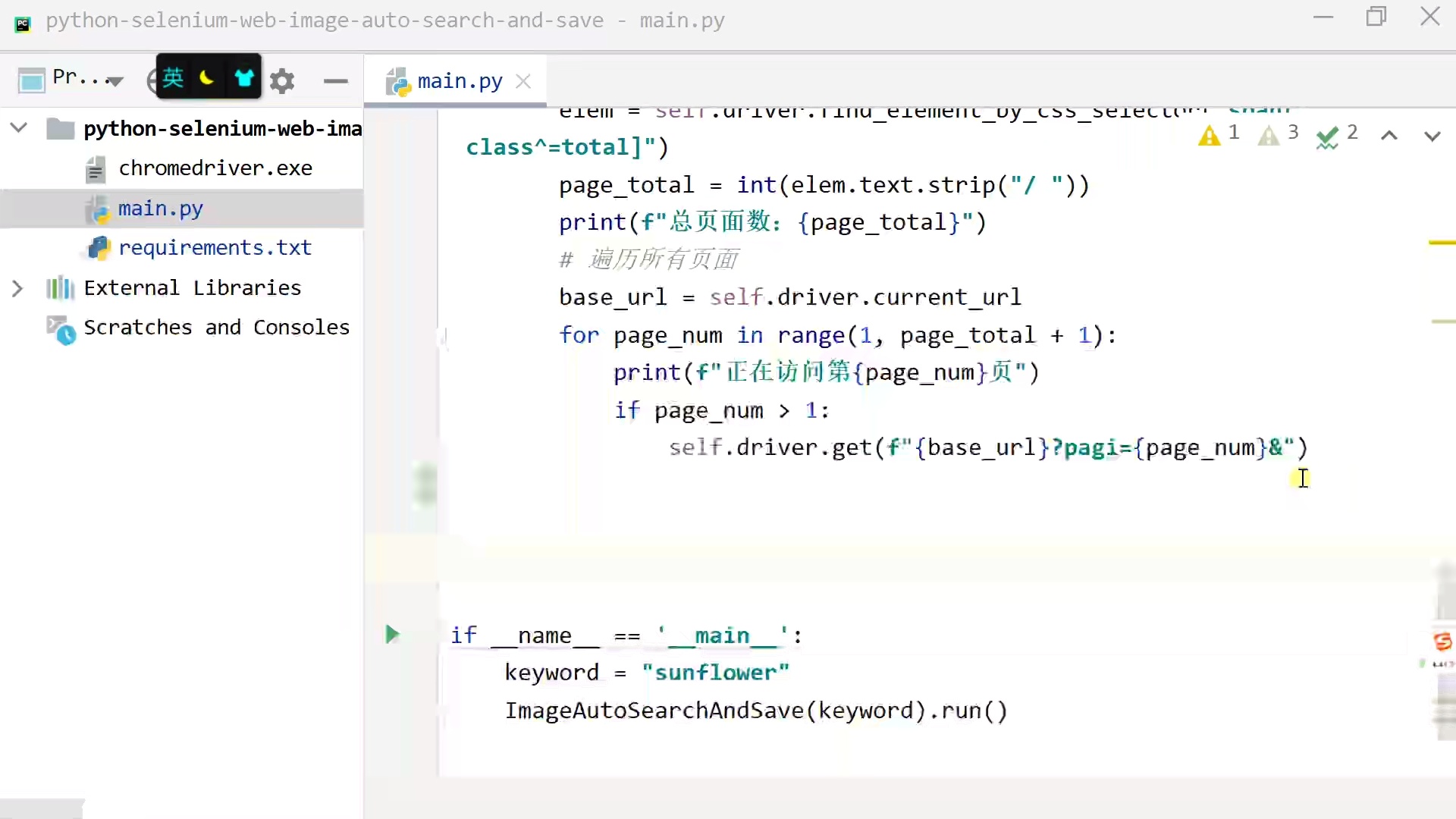The image size is (1456, 819).
Task: Jump to next problem with down arrow icon
Action: 1432,136
